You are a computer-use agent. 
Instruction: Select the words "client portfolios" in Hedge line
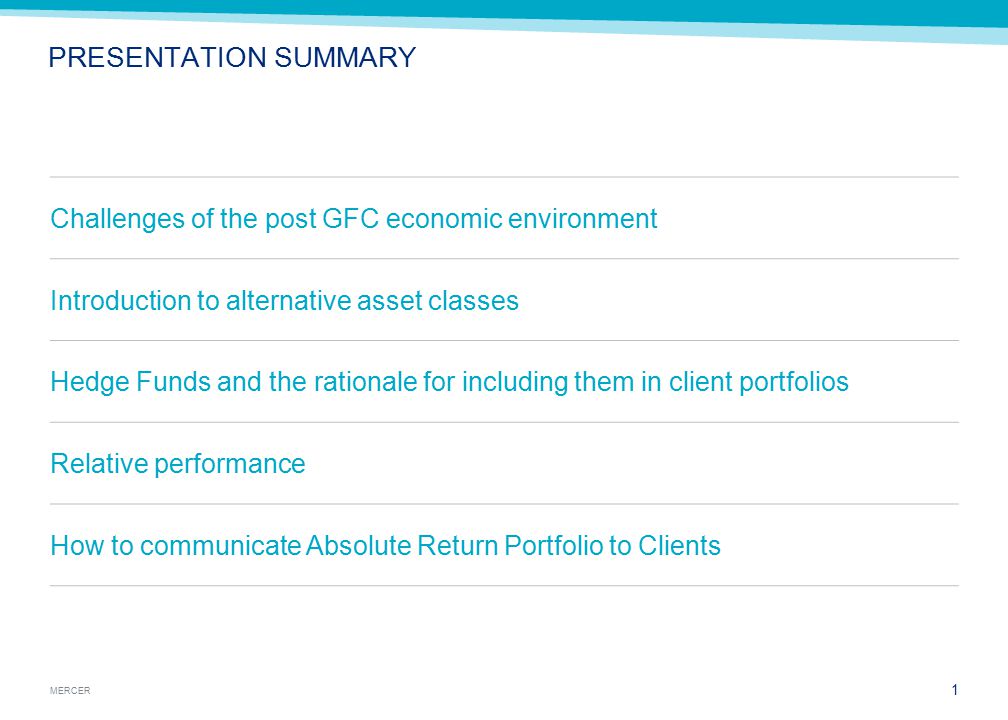pyautogui.click(x=759, y=382)
